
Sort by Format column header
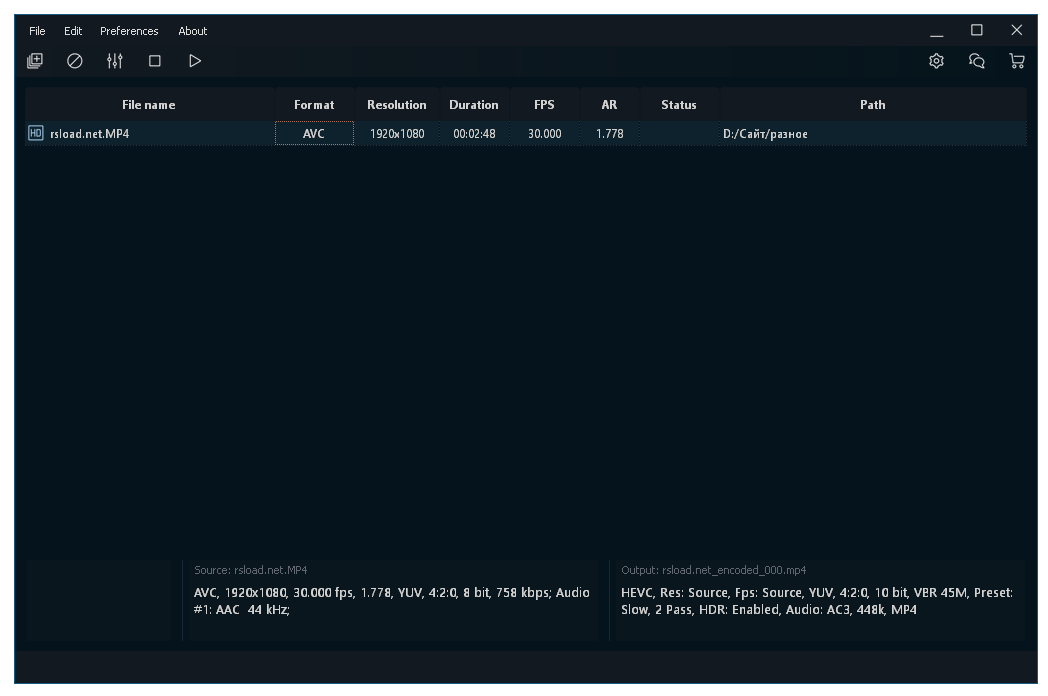pos(314,104)
